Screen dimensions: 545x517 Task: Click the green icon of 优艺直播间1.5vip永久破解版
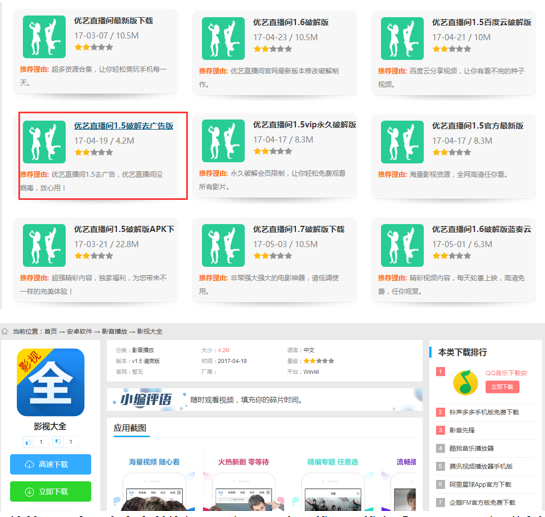pos(223,141)
